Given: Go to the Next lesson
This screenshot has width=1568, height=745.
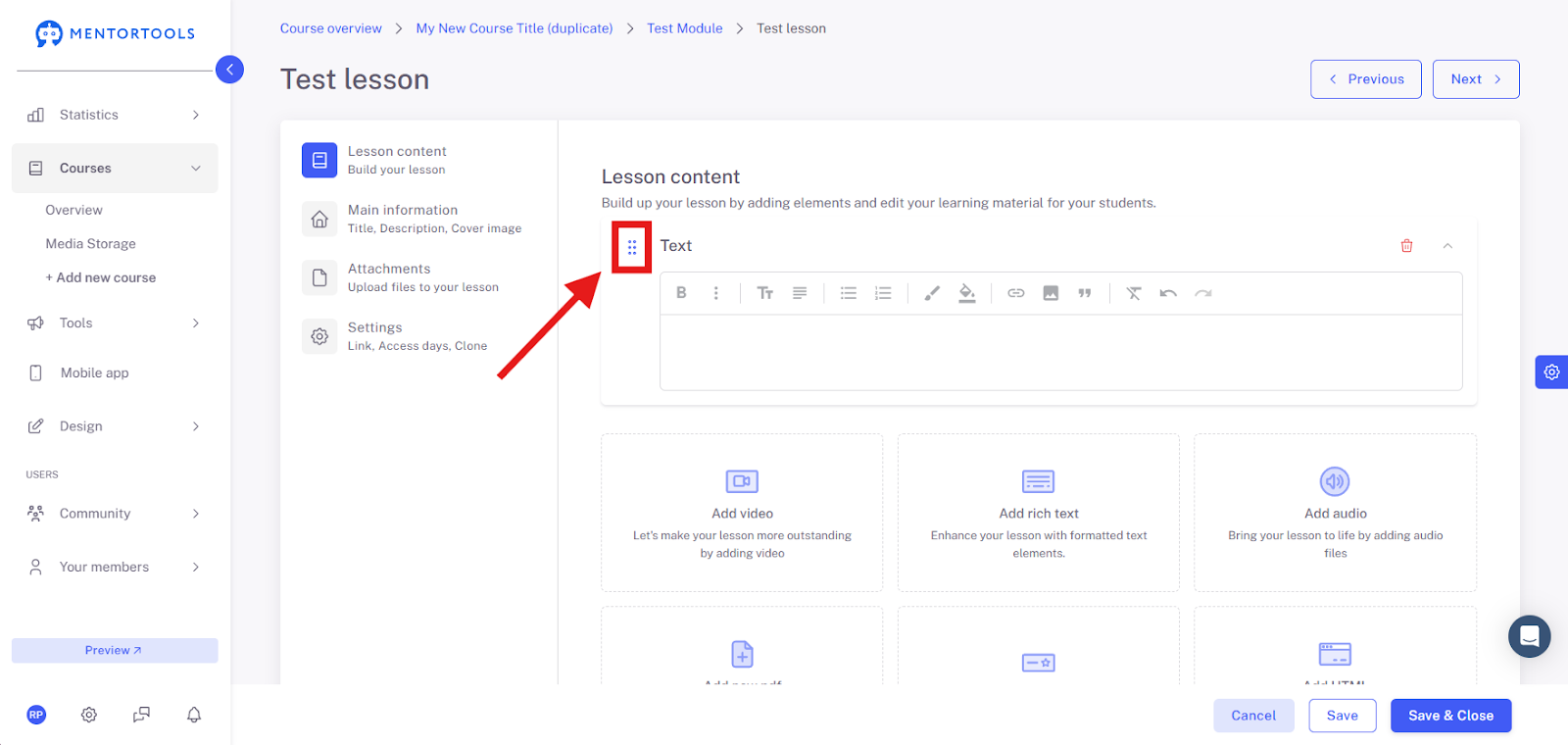Looking at the screenshot, I should click(x=1476, y=79).
